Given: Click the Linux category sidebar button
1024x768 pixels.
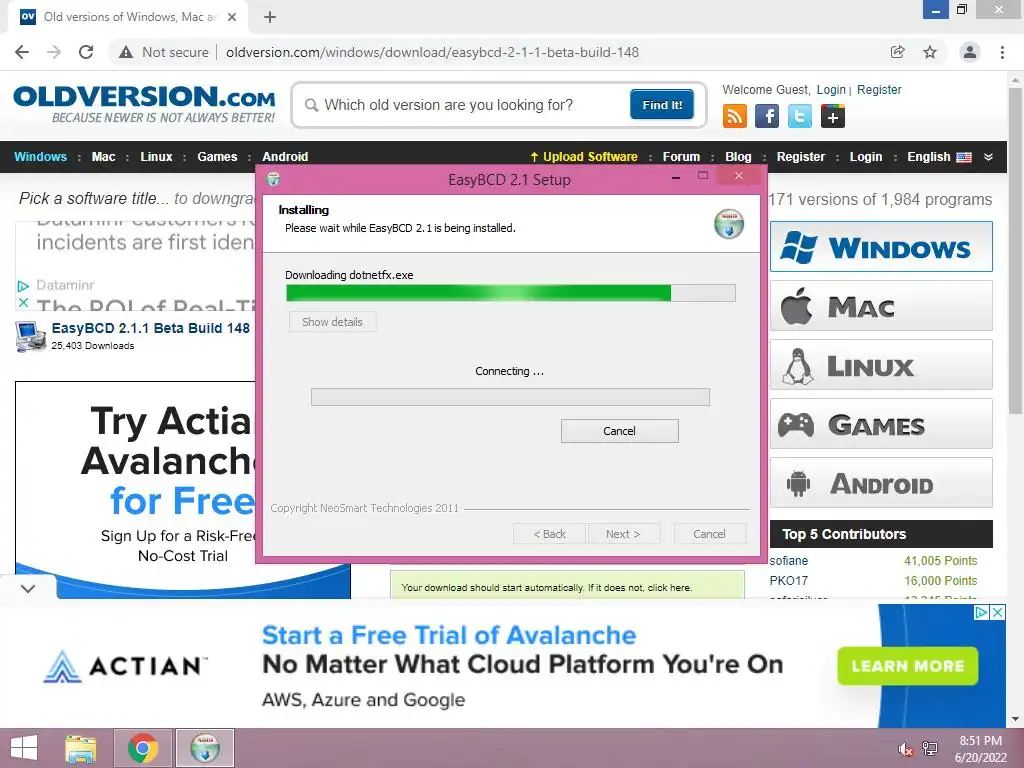Looking at the screenshot, I should click(x=881, y=364).
